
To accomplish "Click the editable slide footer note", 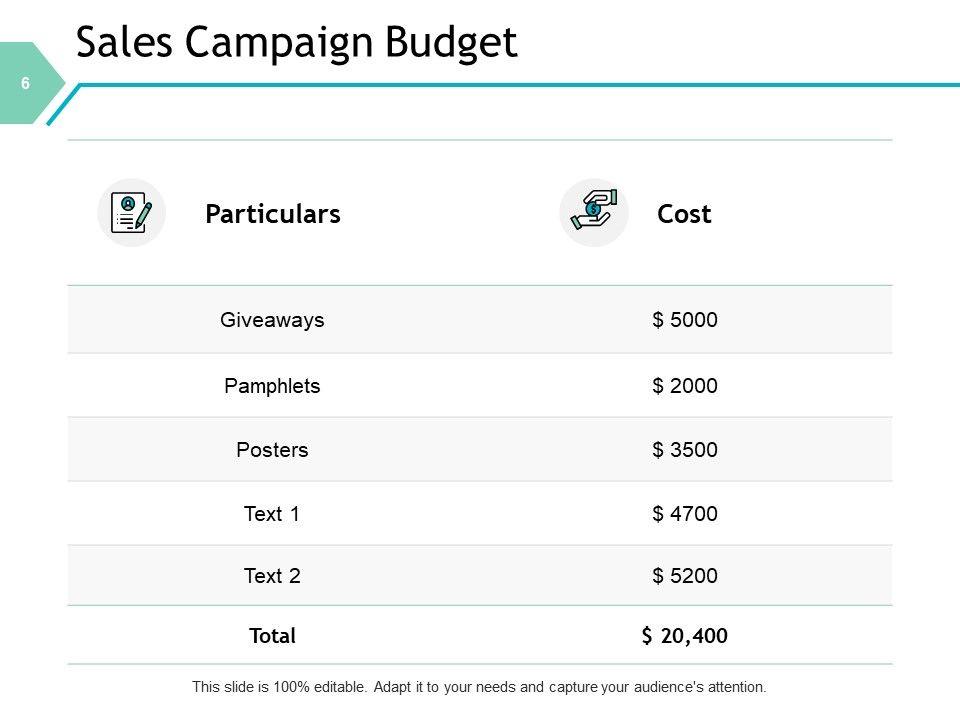I will click(479, 688).
